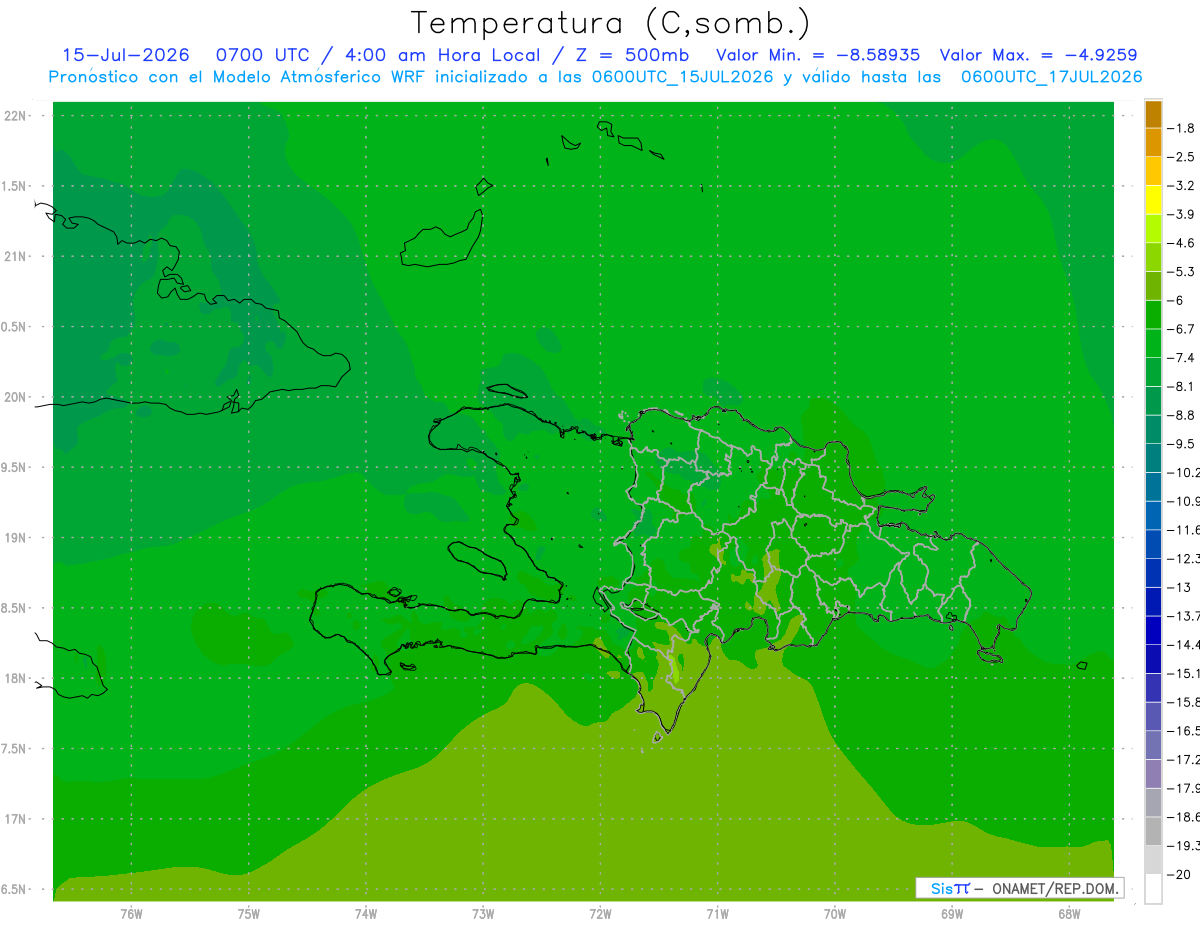1200x927 pixels.
Task: Click the '-2.5' legend value
Action: click(x=1182, y=157)
